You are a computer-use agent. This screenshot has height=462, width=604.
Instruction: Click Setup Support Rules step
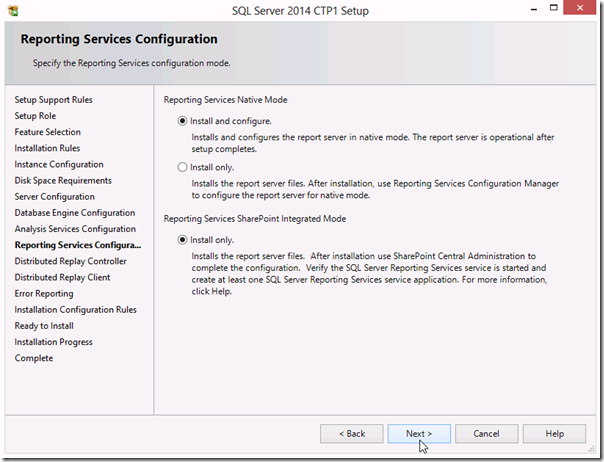[x=54, y=100]
